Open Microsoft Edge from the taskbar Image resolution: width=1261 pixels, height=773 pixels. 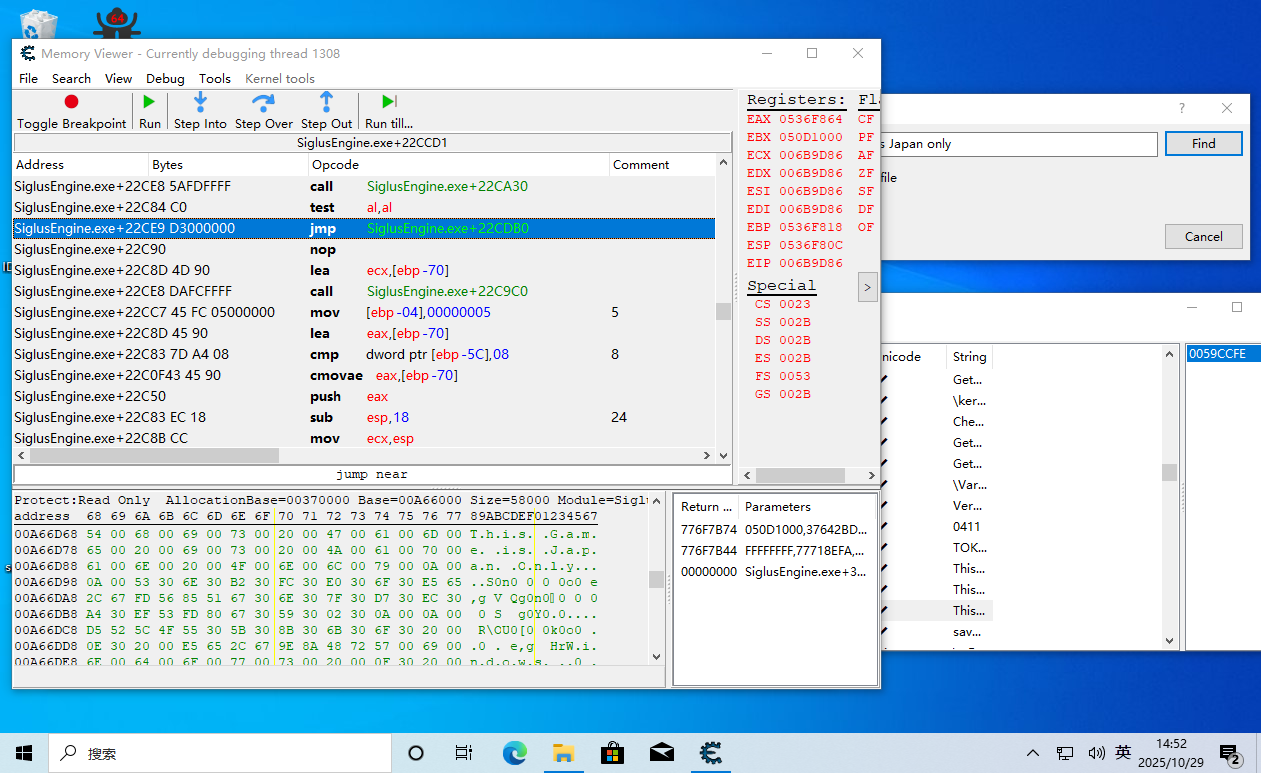click(514, 752)
